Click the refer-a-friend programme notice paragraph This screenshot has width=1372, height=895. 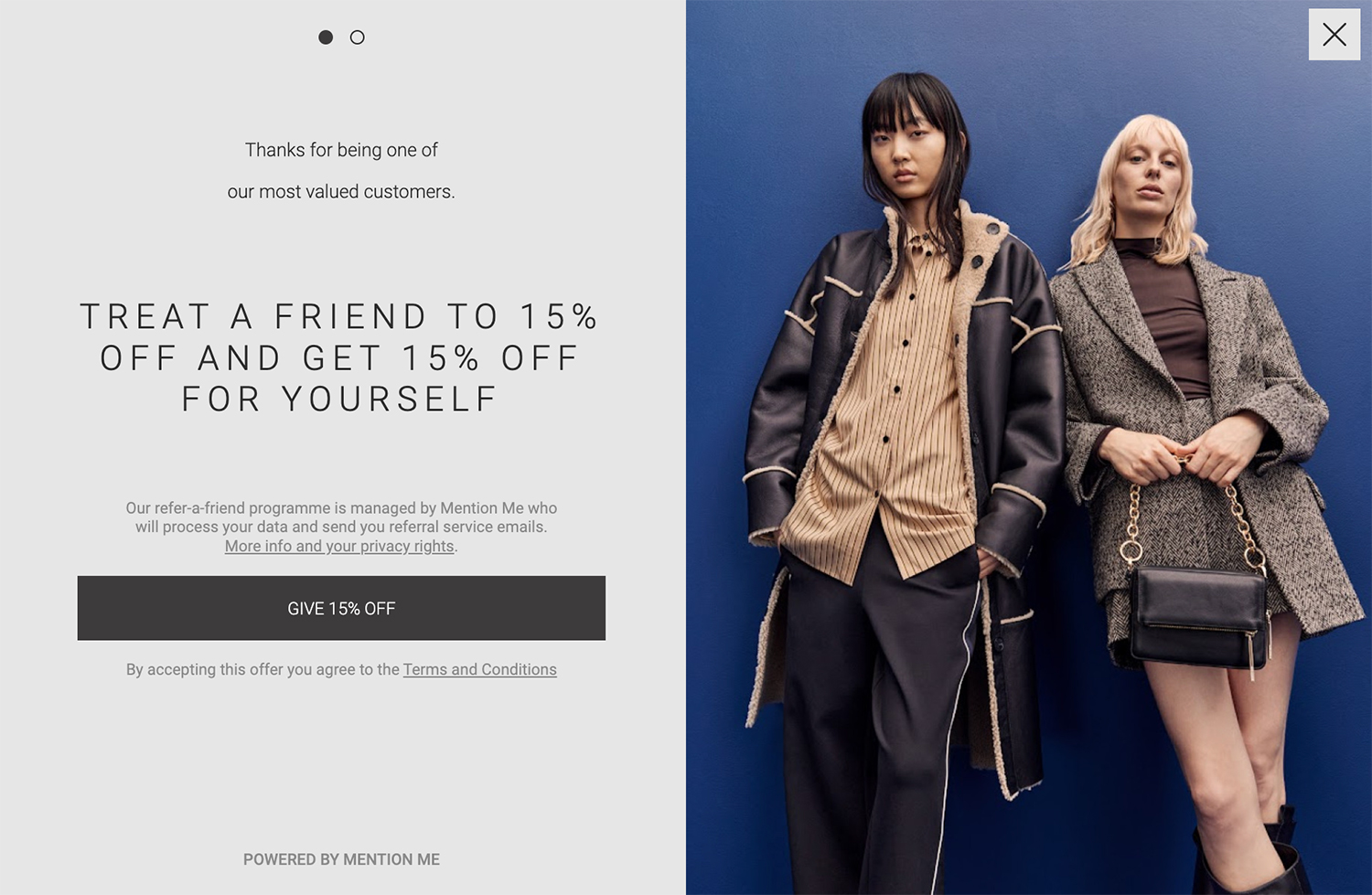(341, 527)
